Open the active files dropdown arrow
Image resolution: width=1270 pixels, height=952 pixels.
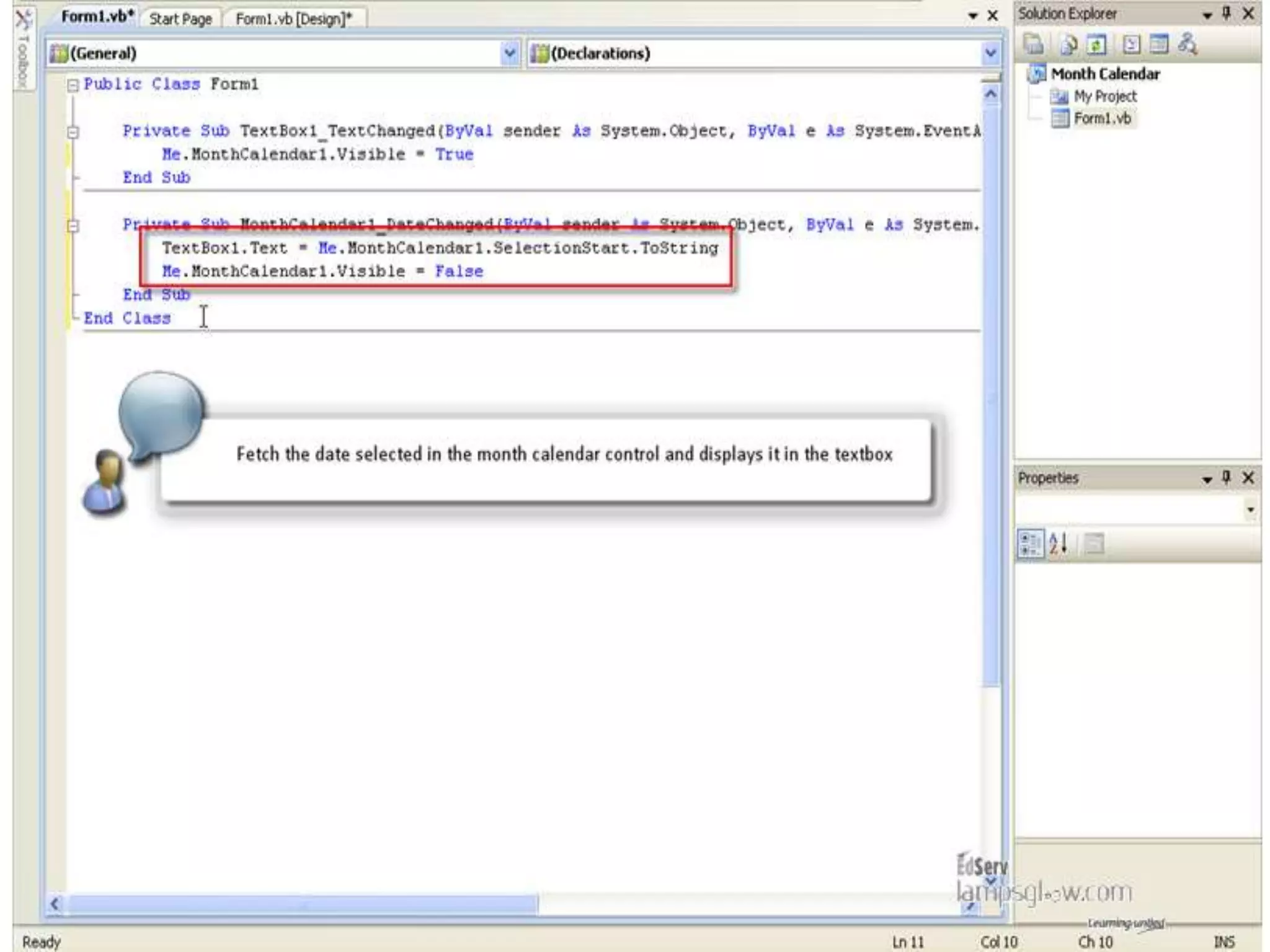pos(972,16)
